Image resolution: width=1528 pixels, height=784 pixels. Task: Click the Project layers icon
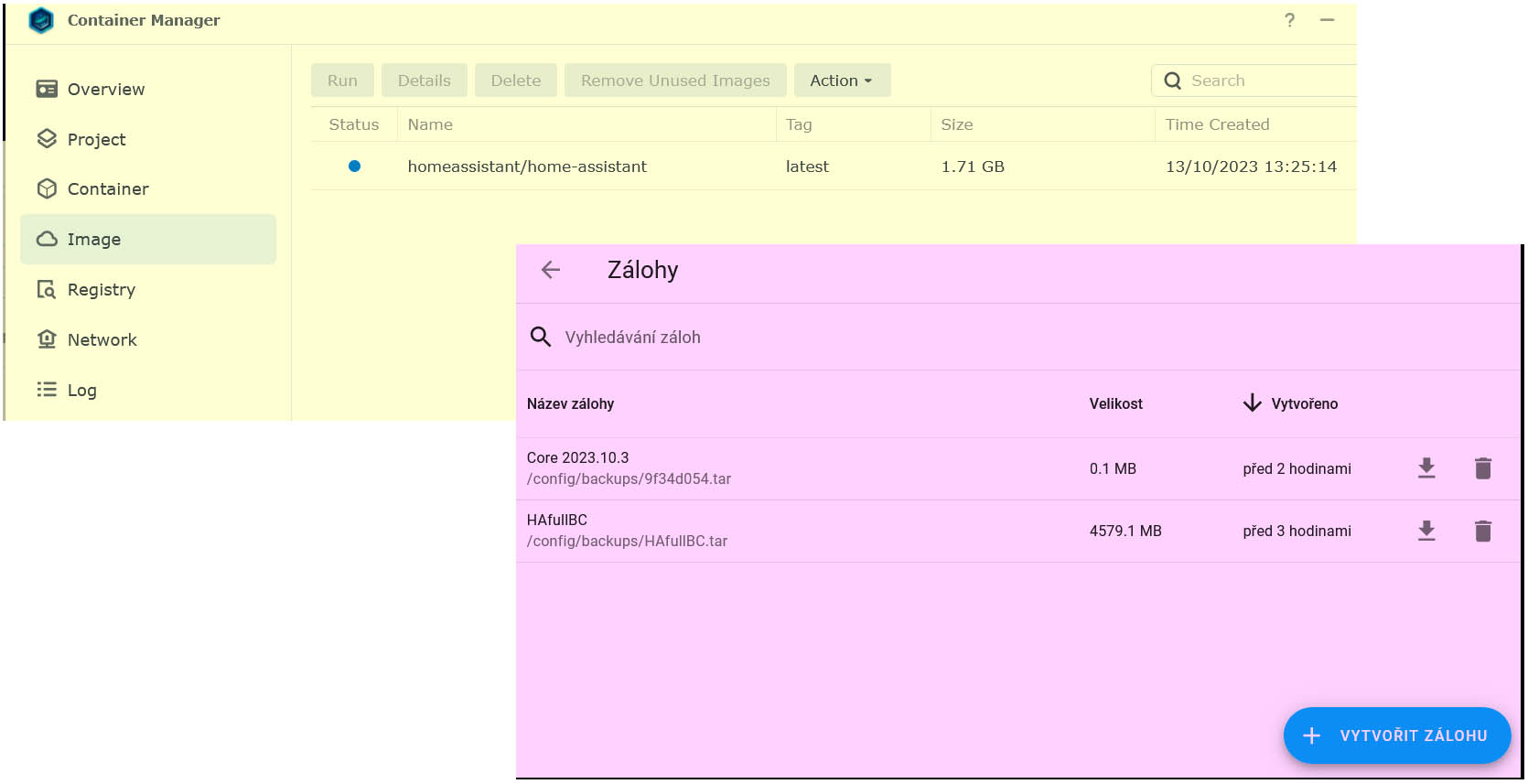click(x=47, y=139)
